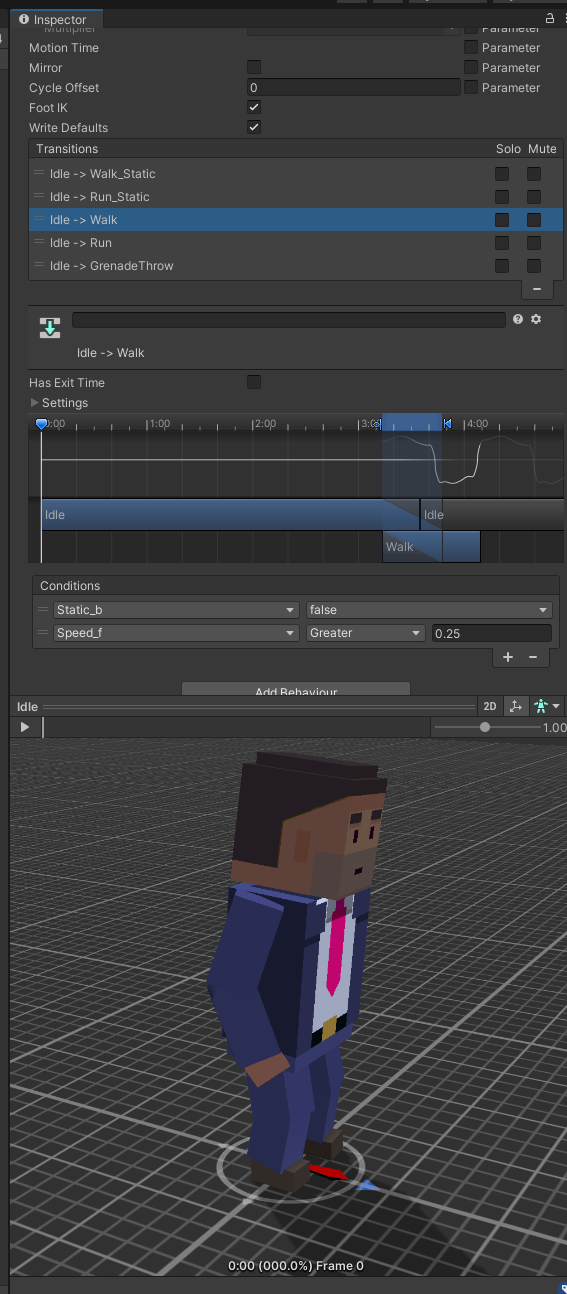Uncheck the Write Defaults checkbox

tap(254, 127)
